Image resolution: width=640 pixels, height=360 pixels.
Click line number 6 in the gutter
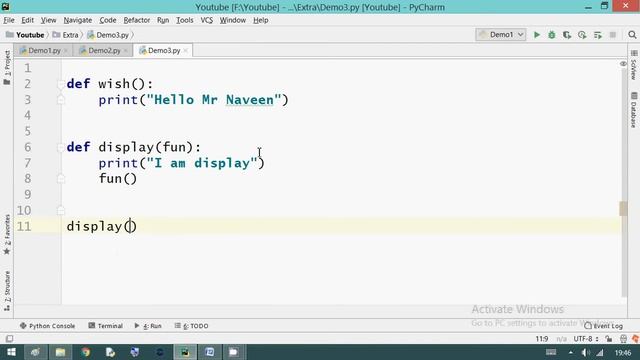(x=27, y=147)
